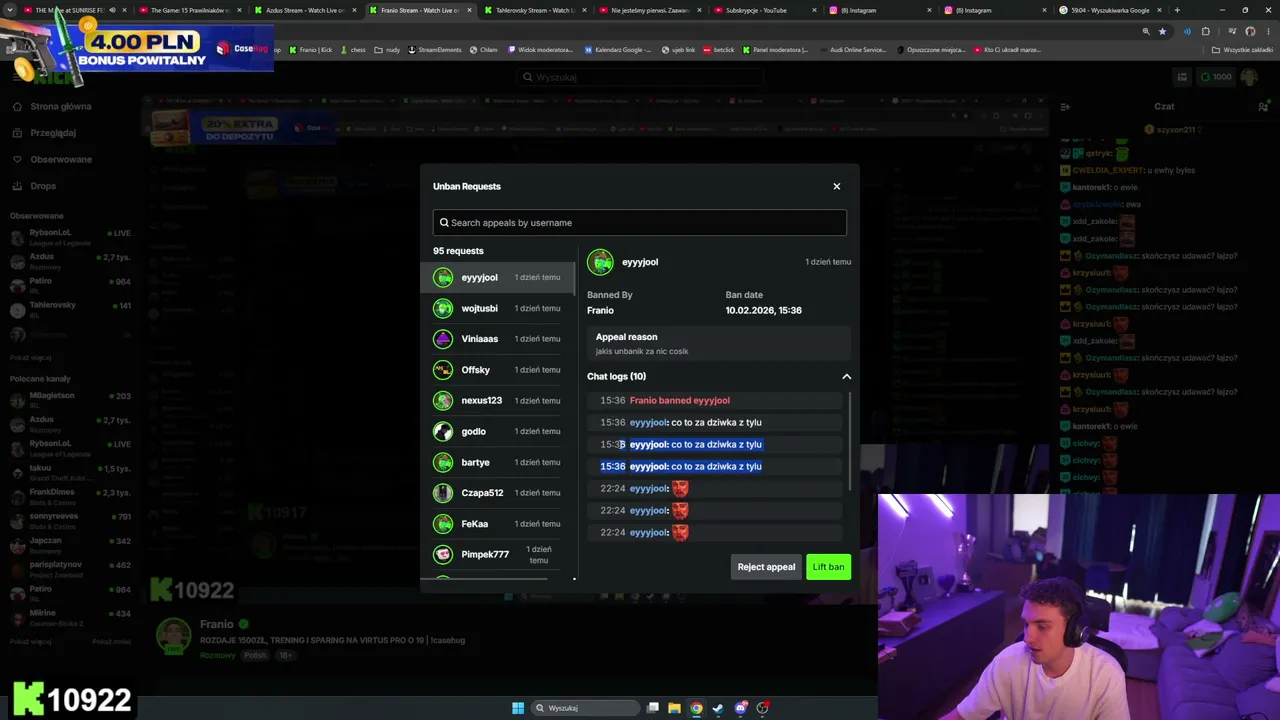Open Przeglądaj in Kick sidebar
This screenshot has height=720, width=1280.
[x=44, y=133]
